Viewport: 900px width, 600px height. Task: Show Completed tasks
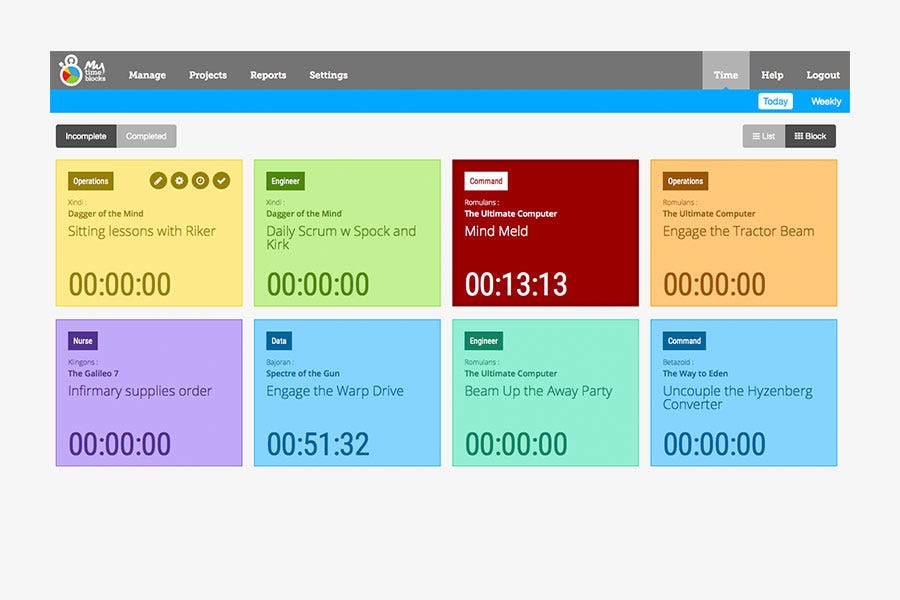click(x=146, y=136)
